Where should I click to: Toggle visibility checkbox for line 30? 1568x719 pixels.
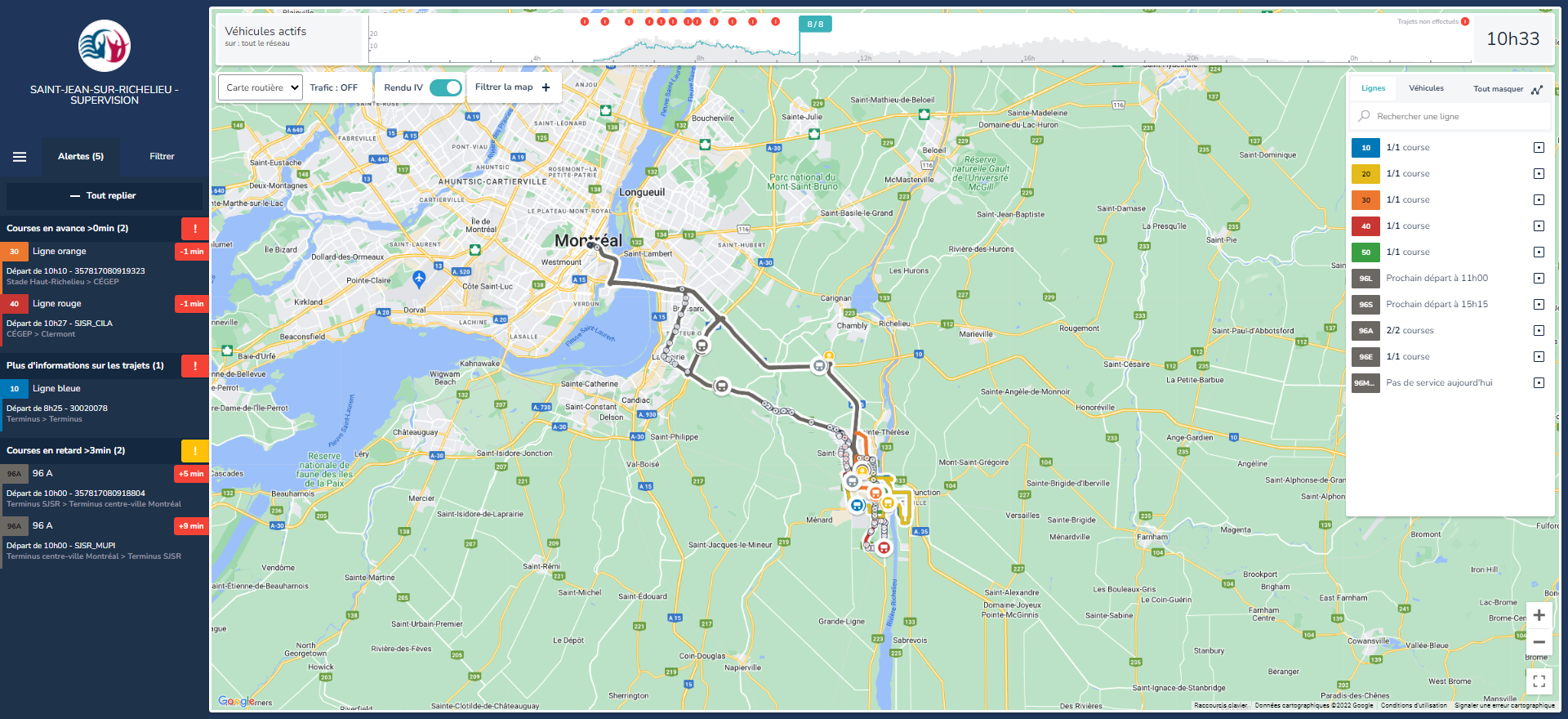tap(1539, 200)
